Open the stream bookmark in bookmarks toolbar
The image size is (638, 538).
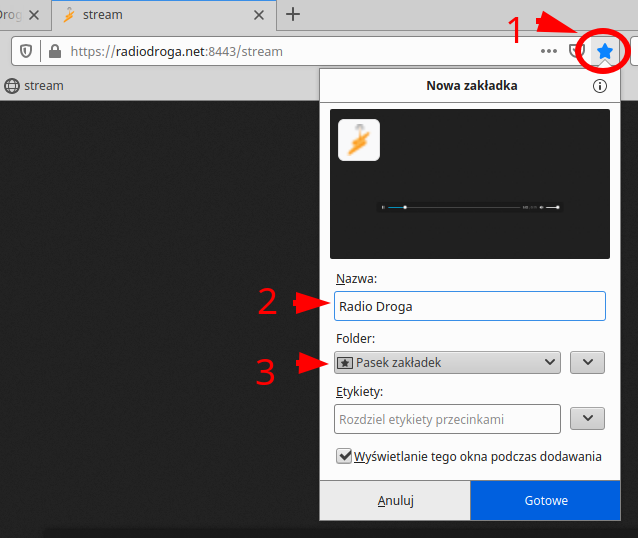point(34,86)
